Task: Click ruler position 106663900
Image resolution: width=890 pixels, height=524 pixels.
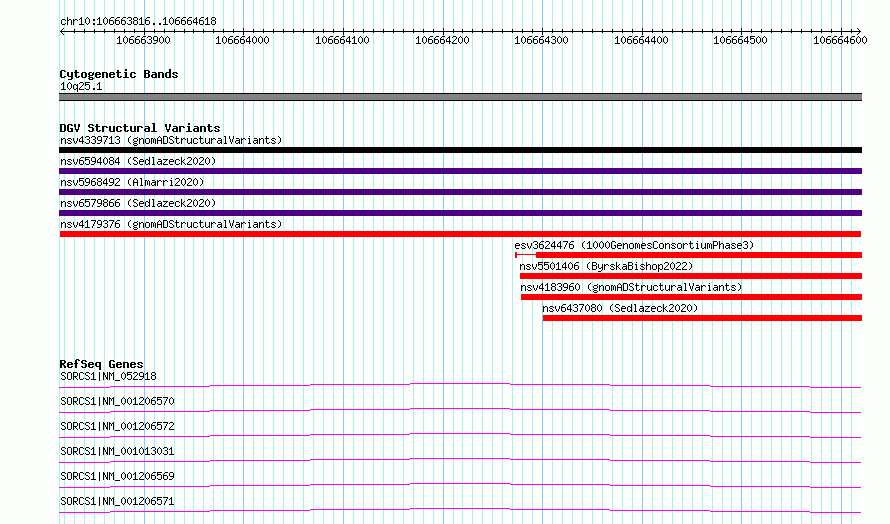Action: (143, 40)
